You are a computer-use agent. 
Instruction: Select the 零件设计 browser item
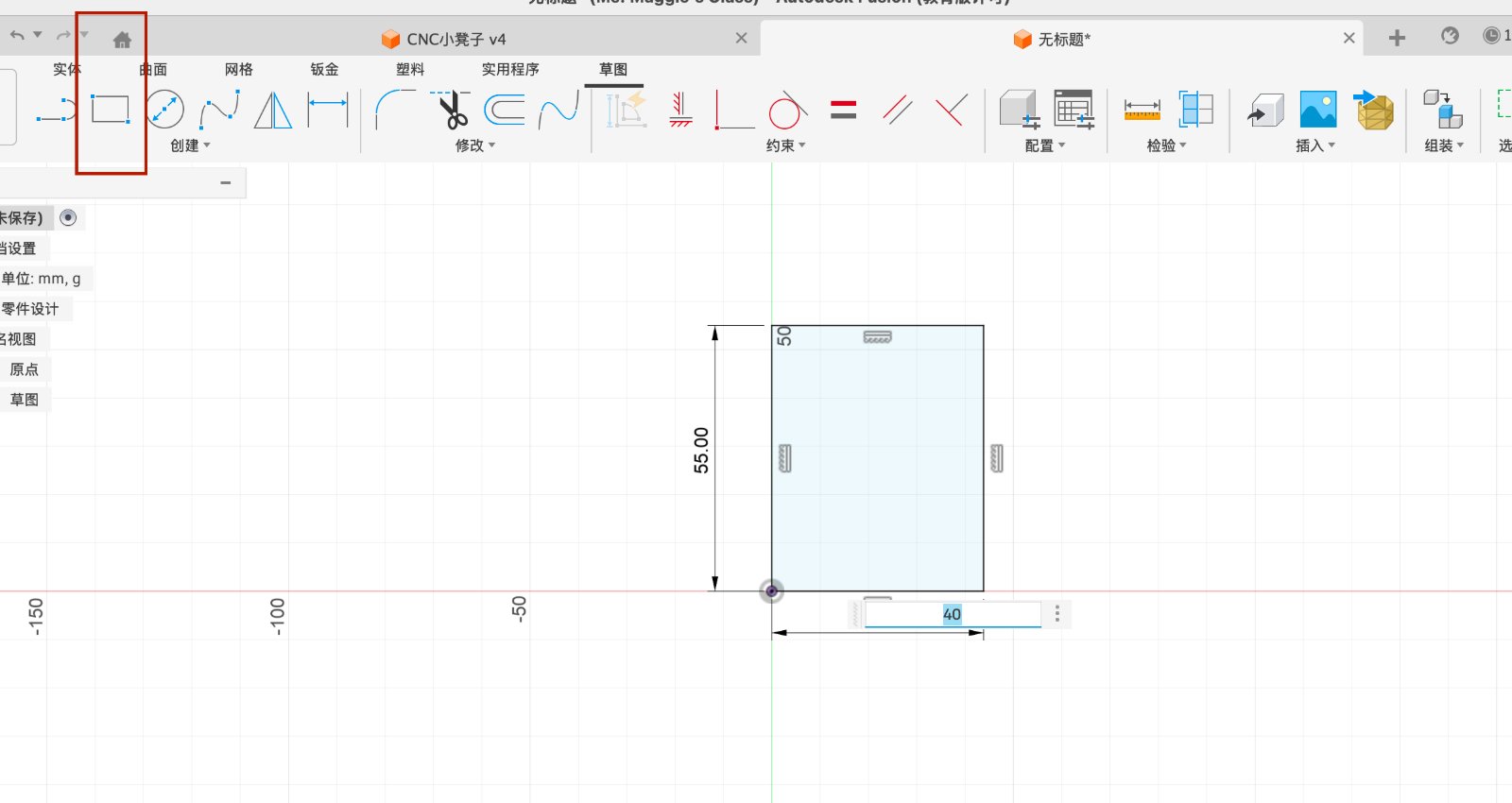click(30, 309)
